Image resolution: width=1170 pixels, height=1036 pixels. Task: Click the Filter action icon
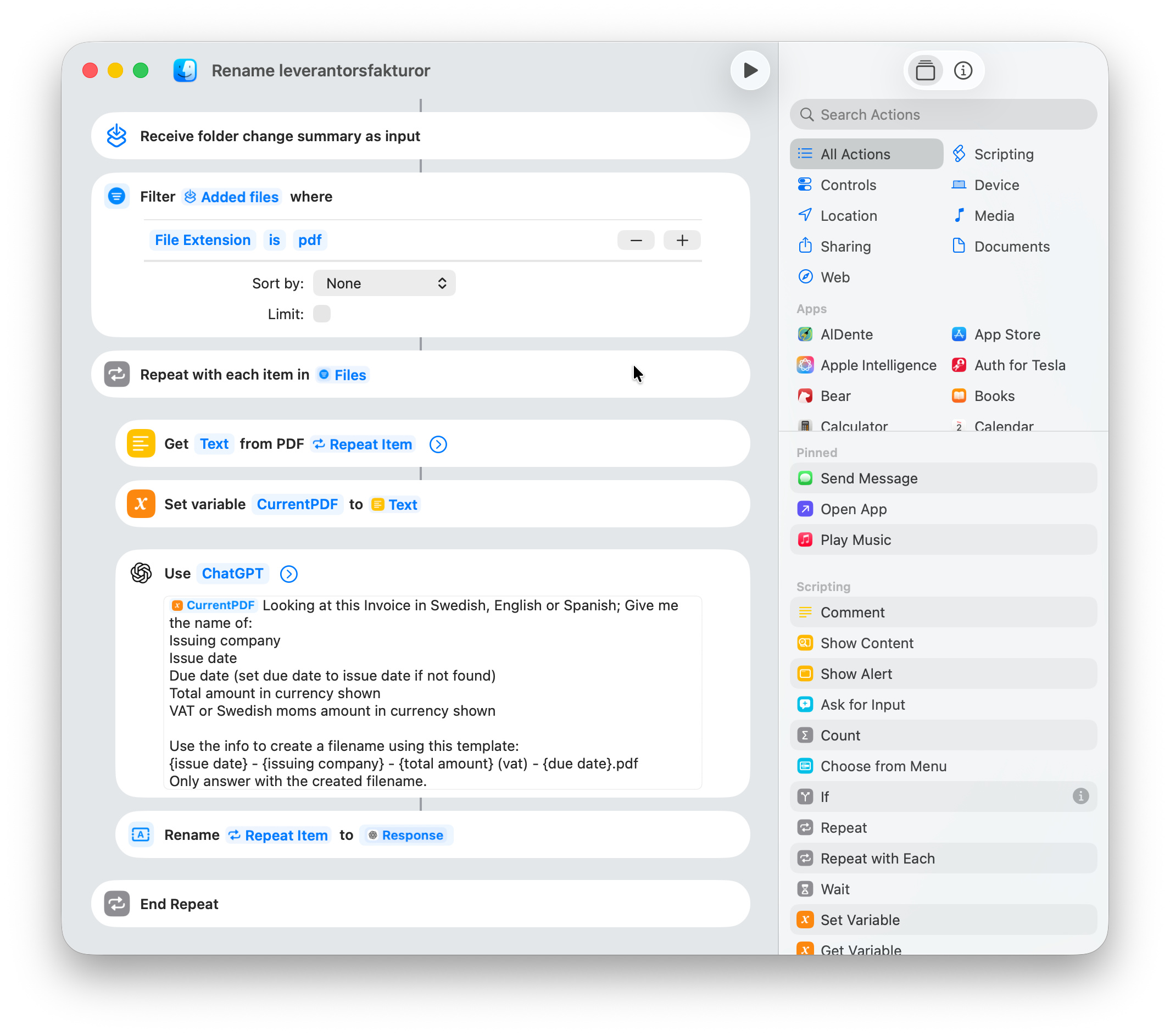click(x=117, y=196)
